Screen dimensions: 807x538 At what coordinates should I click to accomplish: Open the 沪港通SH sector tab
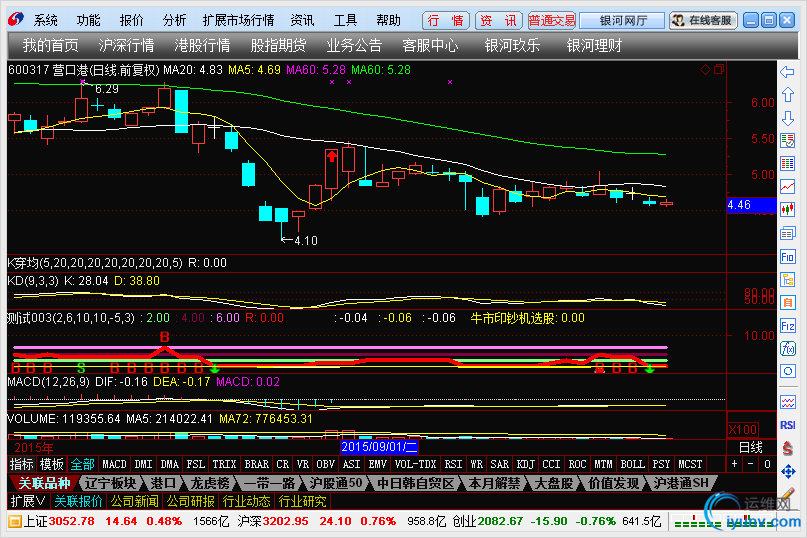tap(680, 483)
